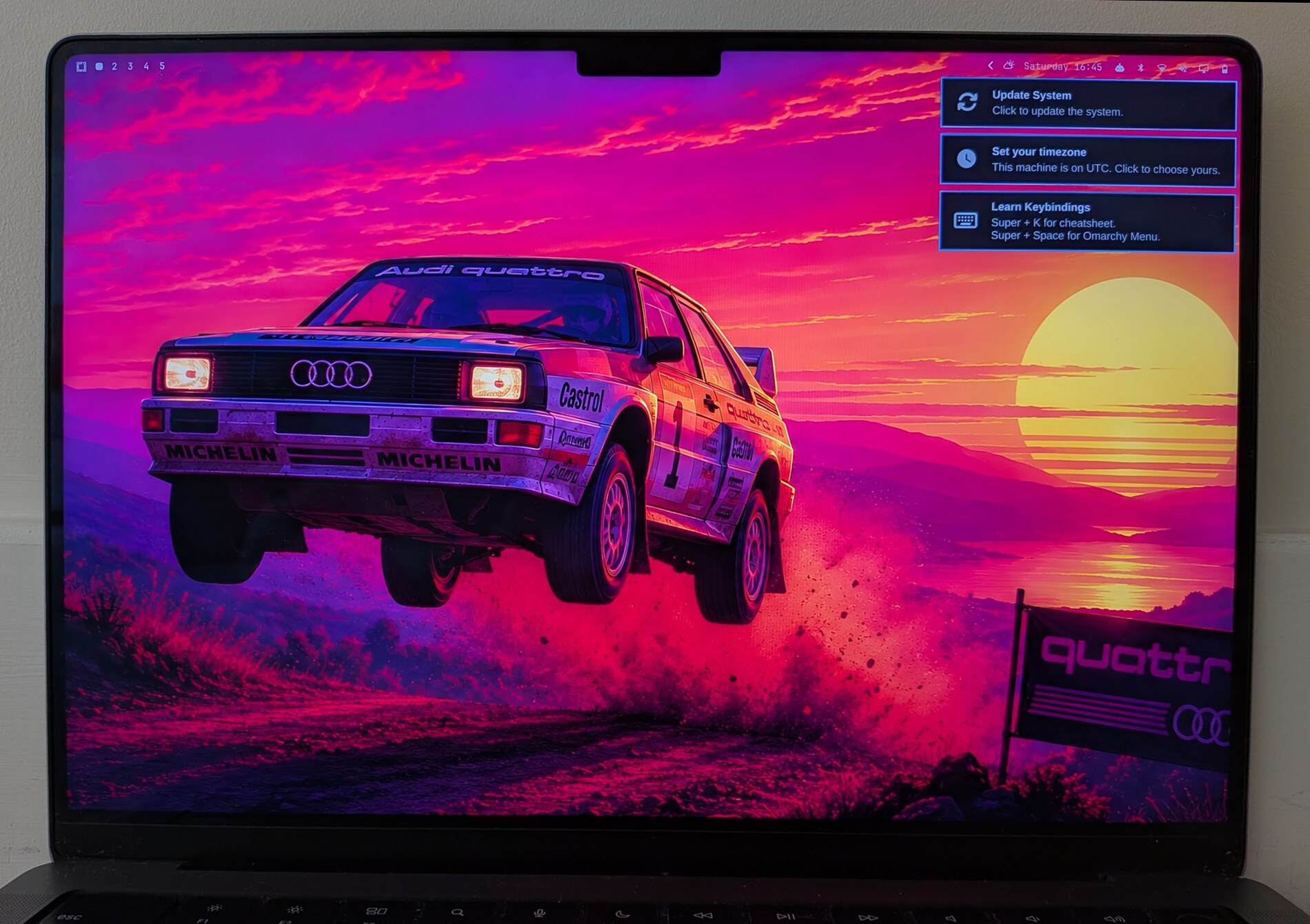The width and height of the screenshot is (1310, 924).
Task: Open the Wi-Fi network icon
Action: click(1162, 68)
